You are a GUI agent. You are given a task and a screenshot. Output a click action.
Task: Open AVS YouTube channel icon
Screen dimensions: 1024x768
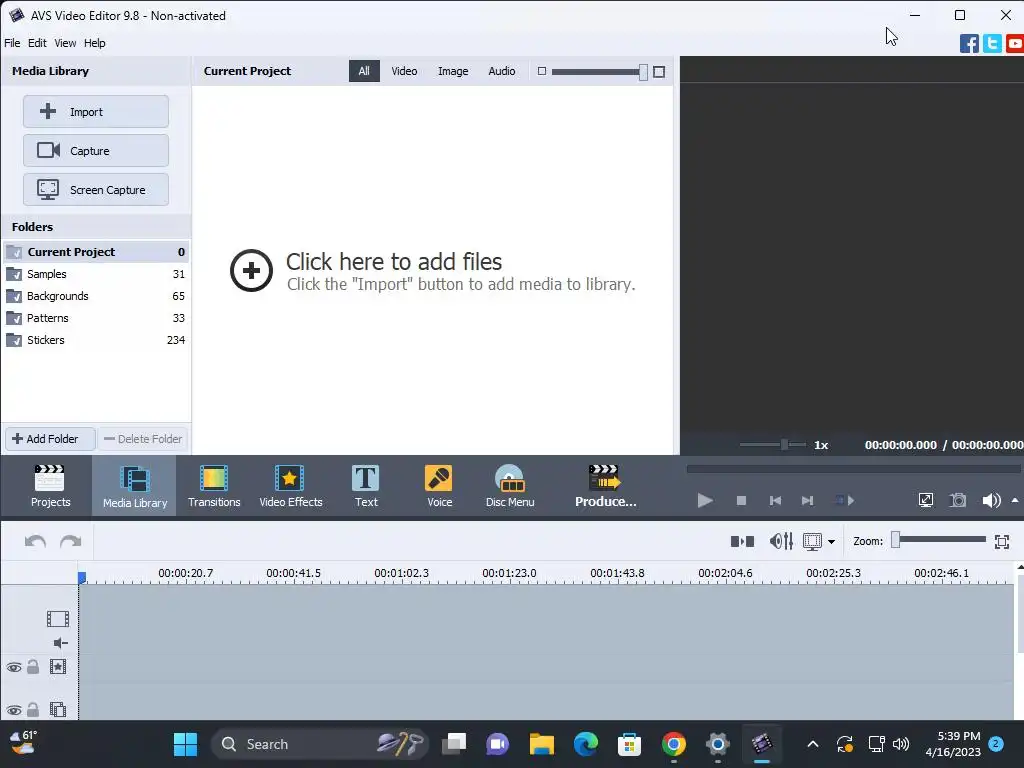pyautogui.click(x=1015, y=44)
